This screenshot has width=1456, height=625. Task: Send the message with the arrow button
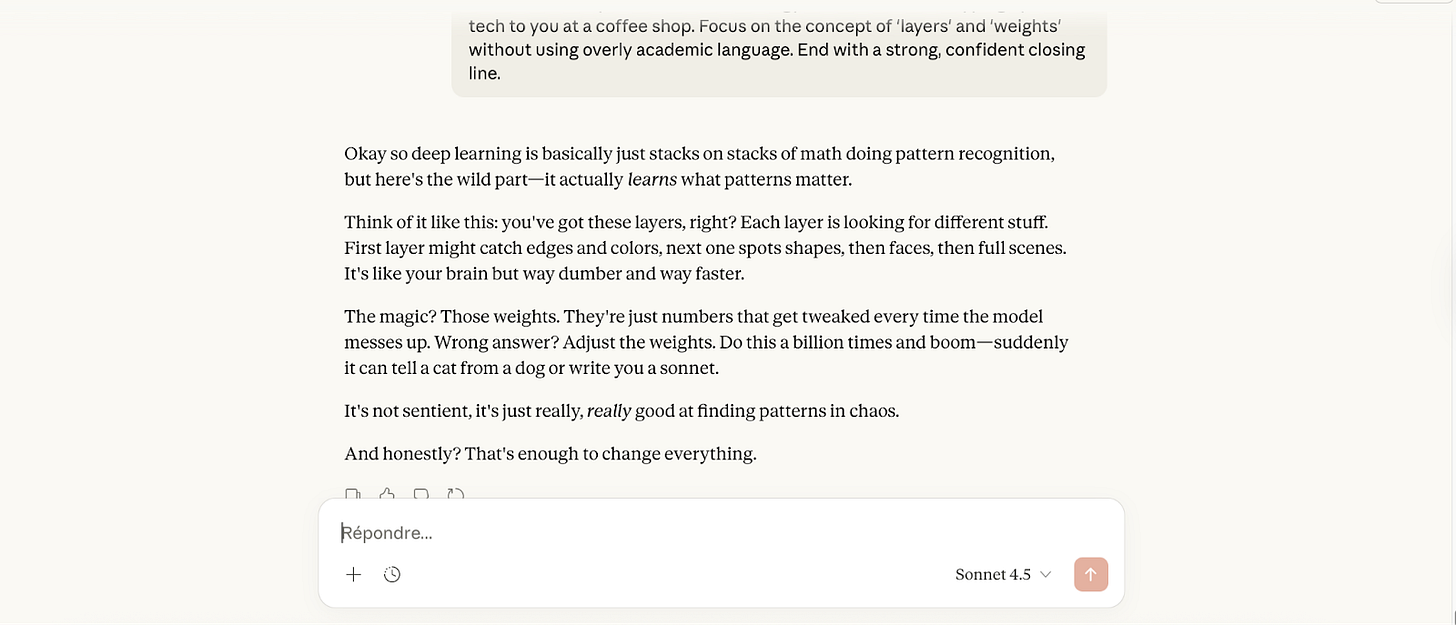pyautogui.click(x=1091, y=574)
